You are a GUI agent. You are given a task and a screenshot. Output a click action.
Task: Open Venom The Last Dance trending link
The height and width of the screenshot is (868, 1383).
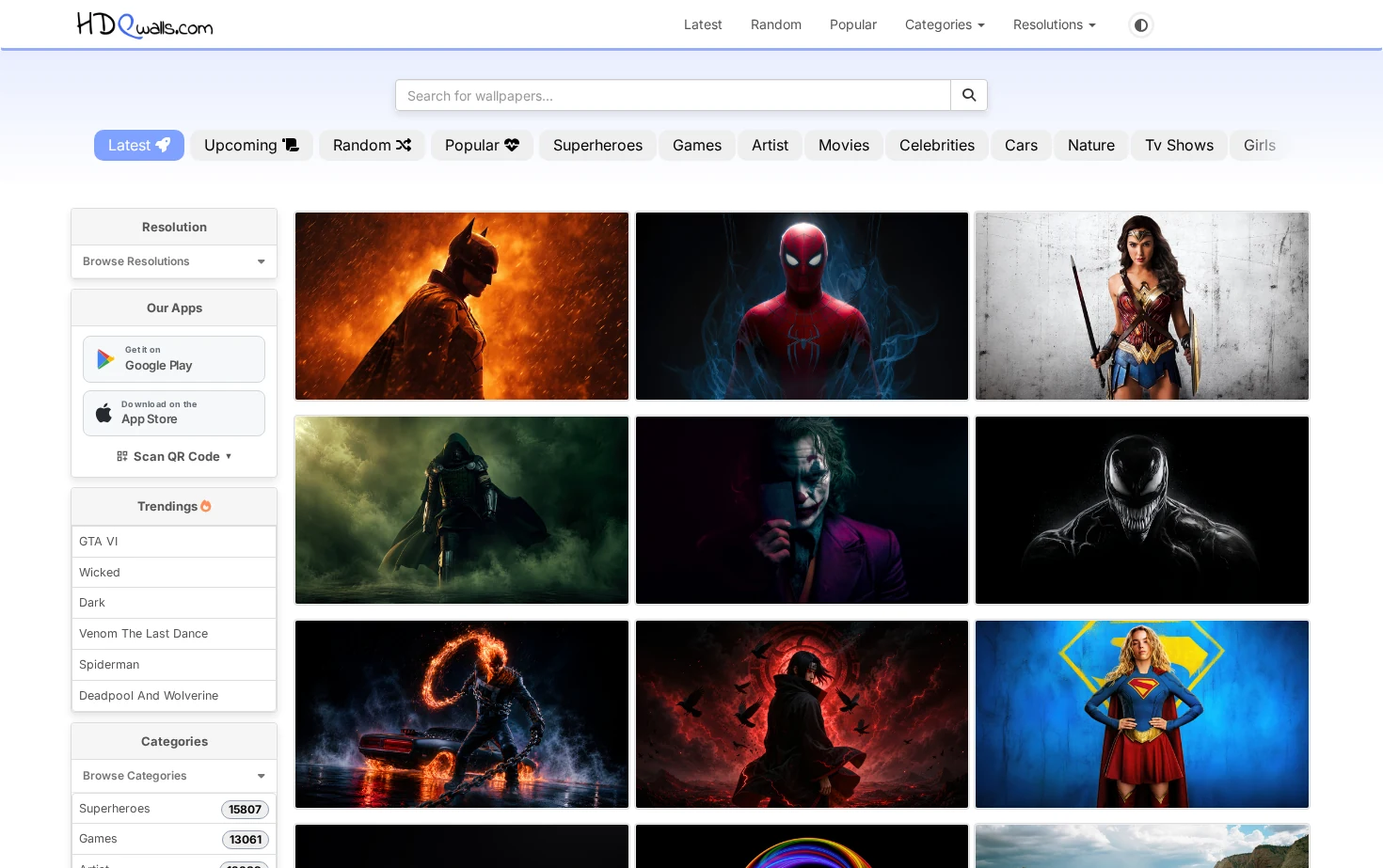coord(174,634)
